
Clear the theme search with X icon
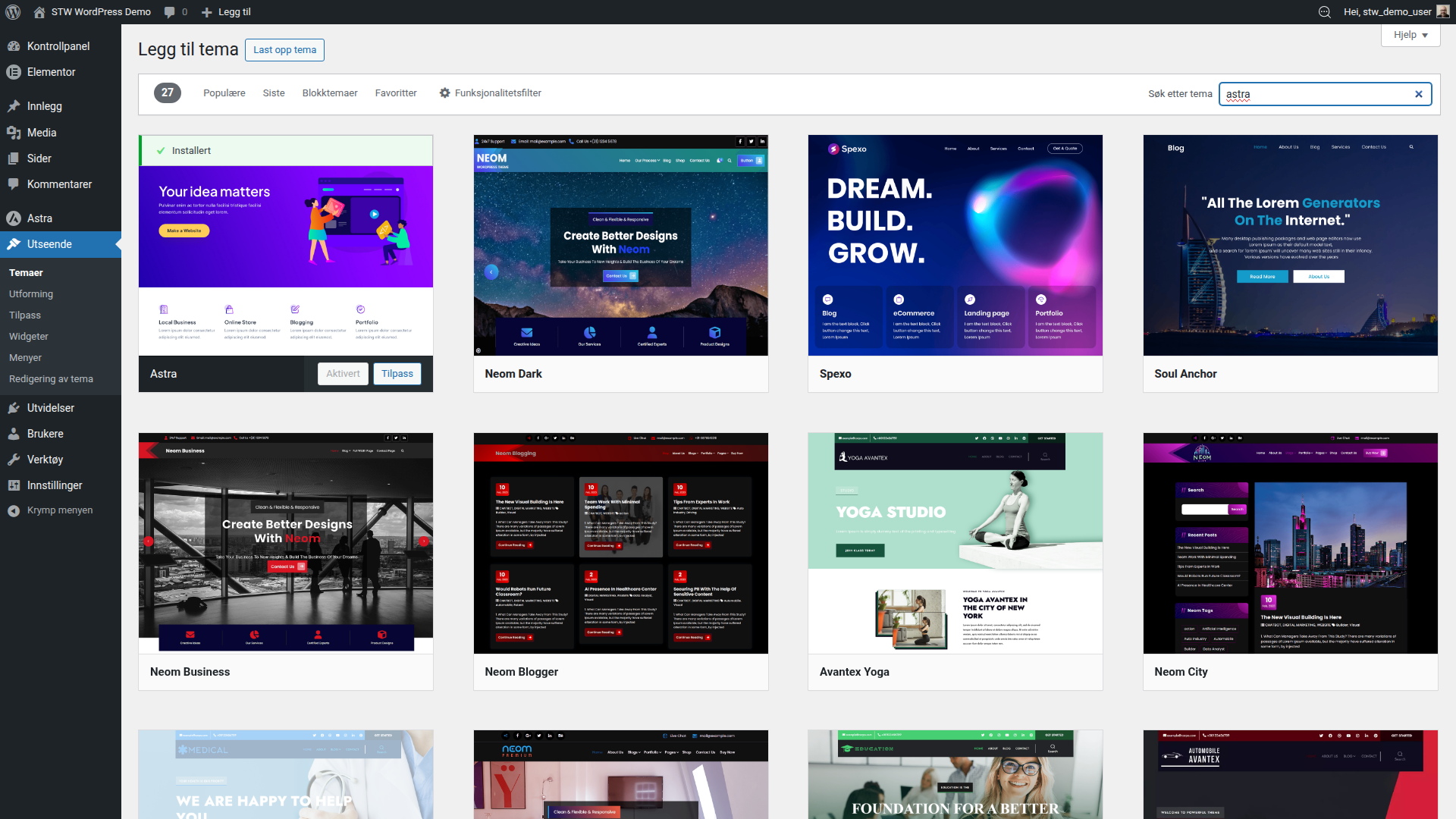[x=1419, y=94]
